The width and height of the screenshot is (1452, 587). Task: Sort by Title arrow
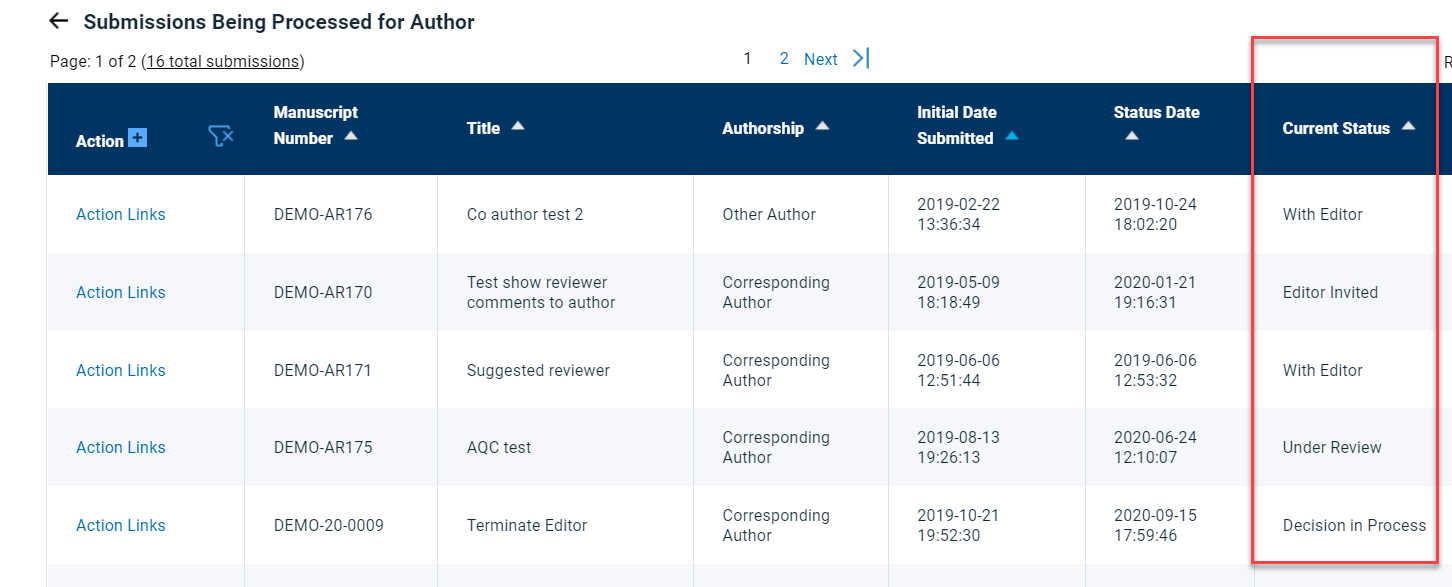tap(518, 126)
